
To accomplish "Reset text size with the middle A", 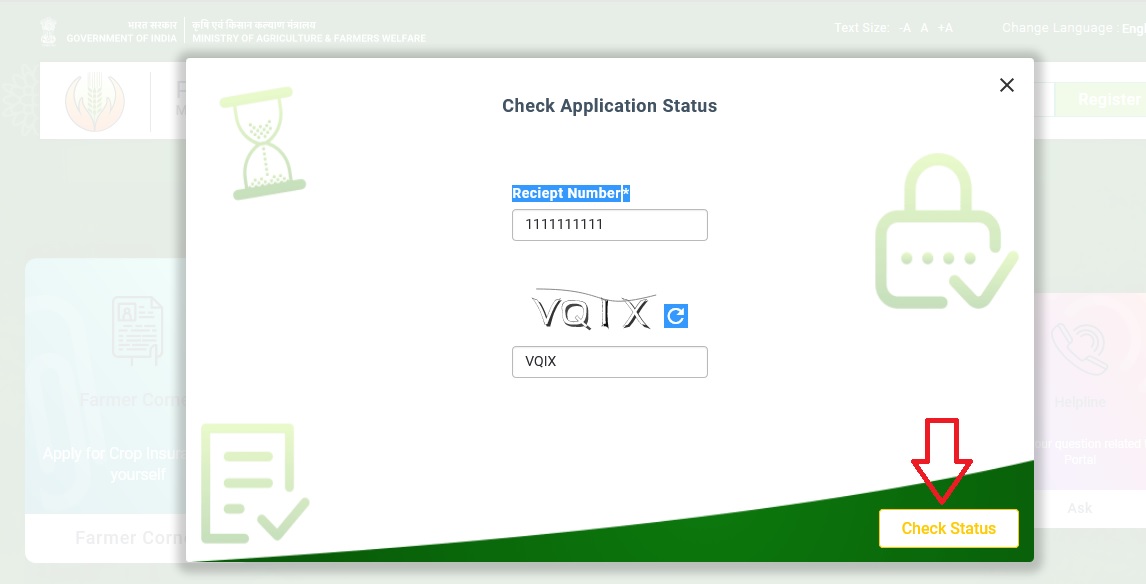I will (925, 28).
